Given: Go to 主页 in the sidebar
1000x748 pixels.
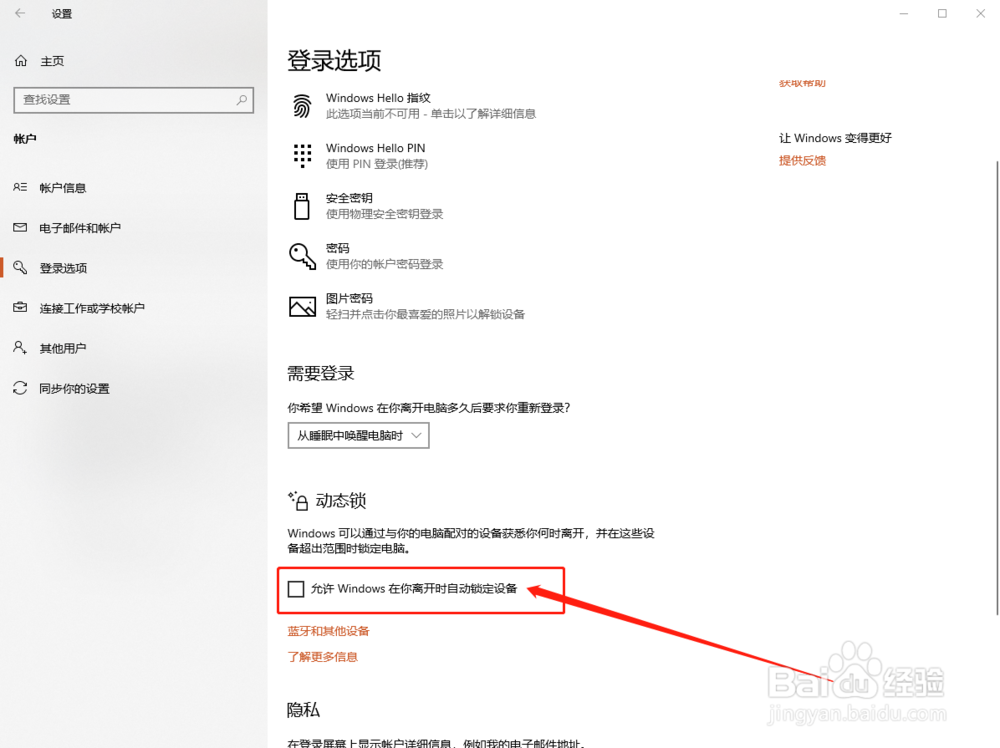Looking at the screenshot, I should pyautogui.click(x=52, y=61).
